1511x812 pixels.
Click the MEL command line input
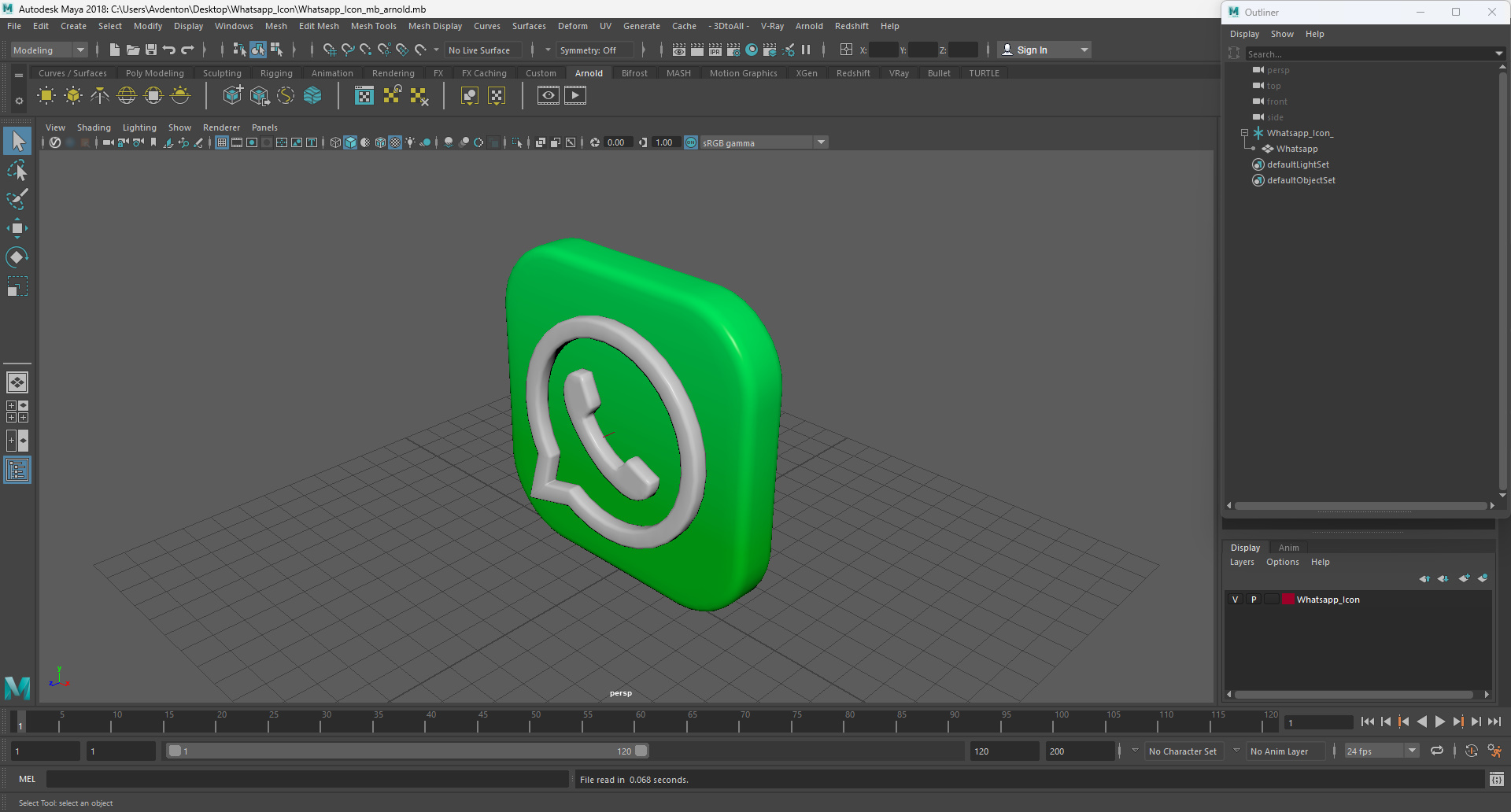[307, 779]
